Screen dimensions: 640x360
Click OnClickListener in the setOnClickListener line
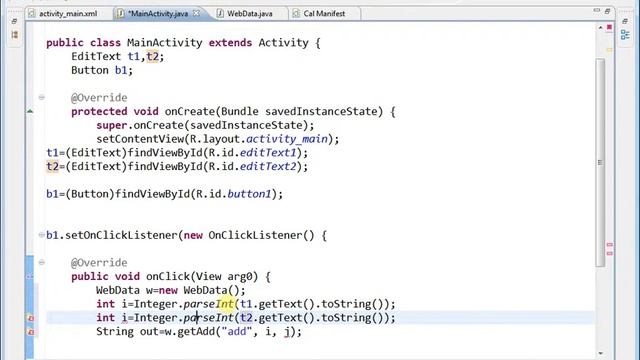tap(255, 235)
